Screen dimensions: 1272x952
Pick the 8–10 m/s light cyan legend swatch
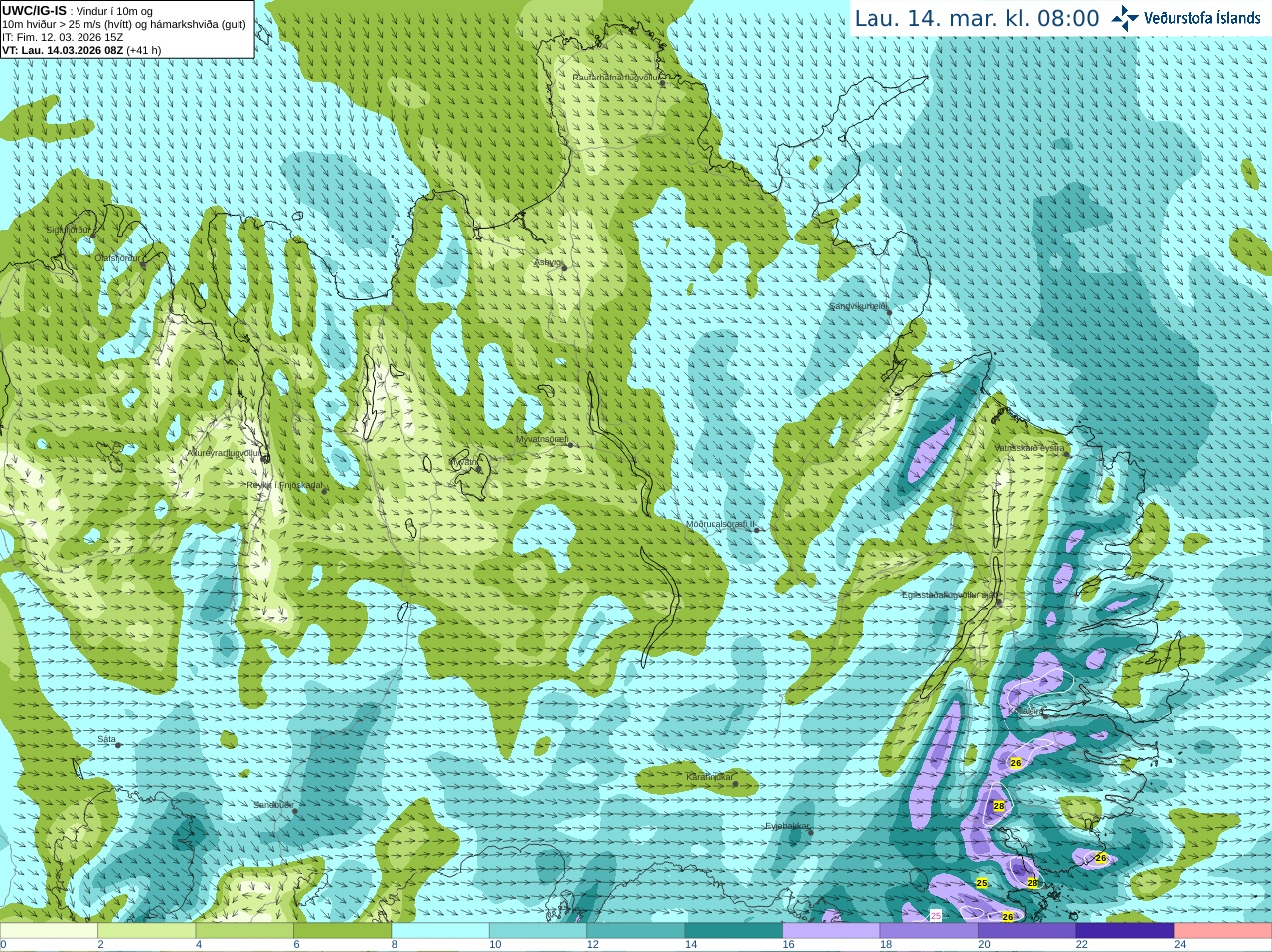(x=440, y=931)
